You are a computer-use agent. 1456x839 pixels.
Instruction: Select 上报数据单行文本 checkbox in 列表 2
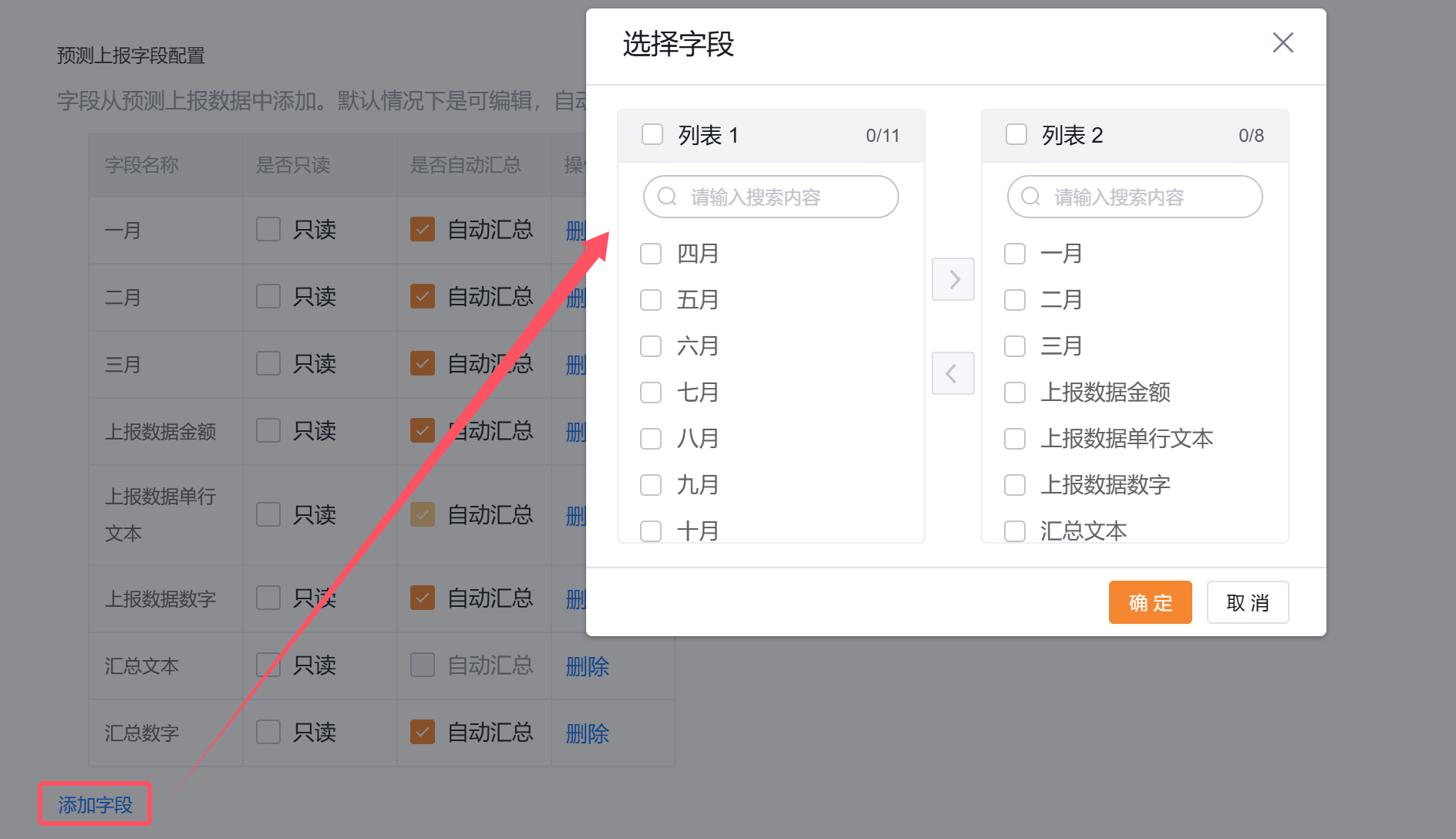click(x=1015, y=439)
